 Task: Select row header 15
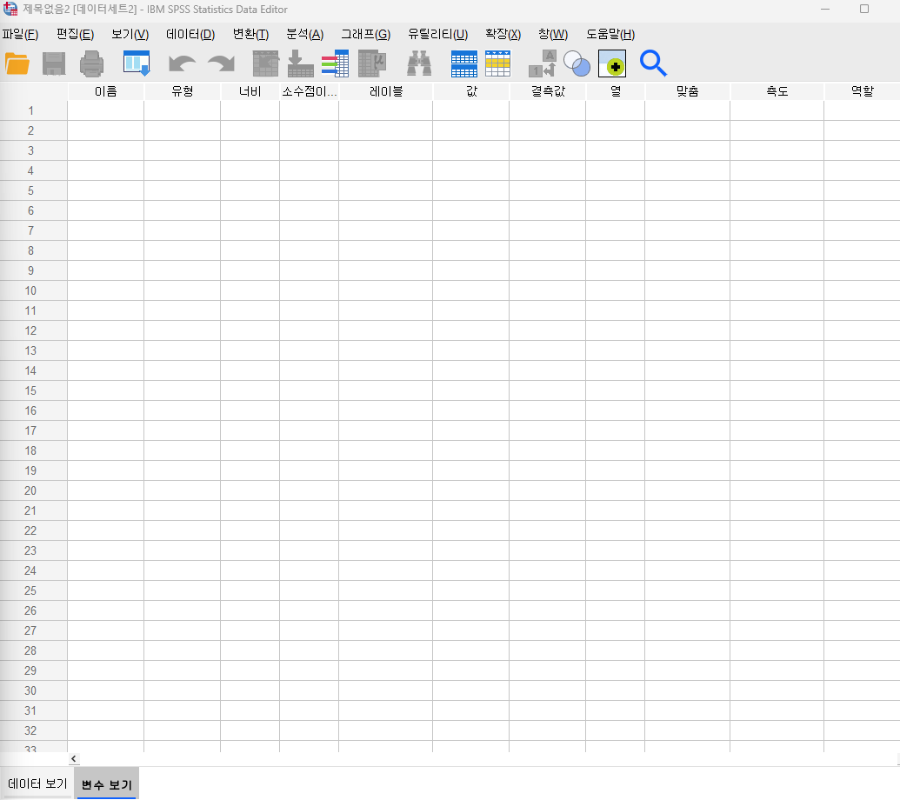pyautogui.click(x=33, y=391)
